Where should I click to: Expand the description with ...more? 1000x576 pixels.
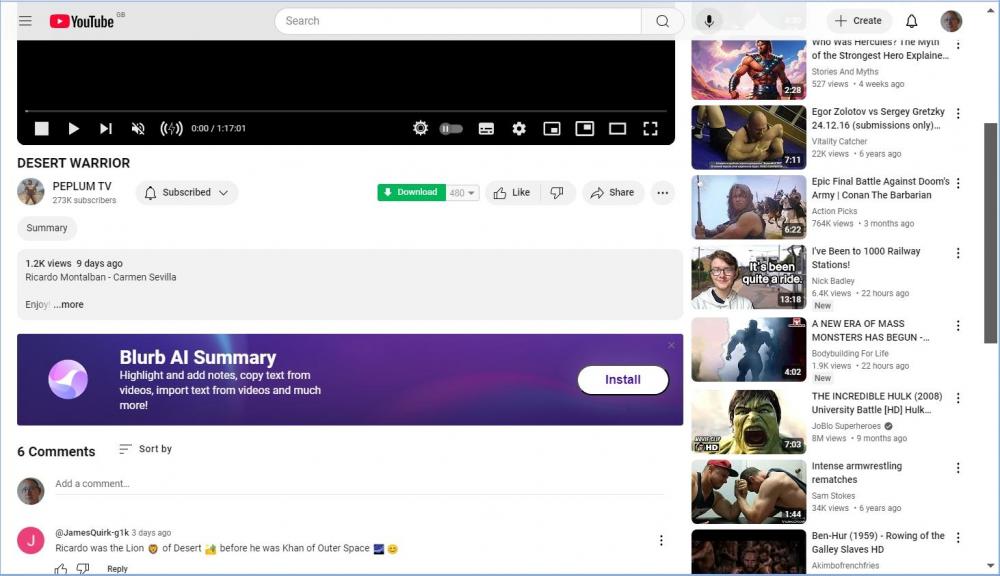pyautogui.click(x=69, y=305)
